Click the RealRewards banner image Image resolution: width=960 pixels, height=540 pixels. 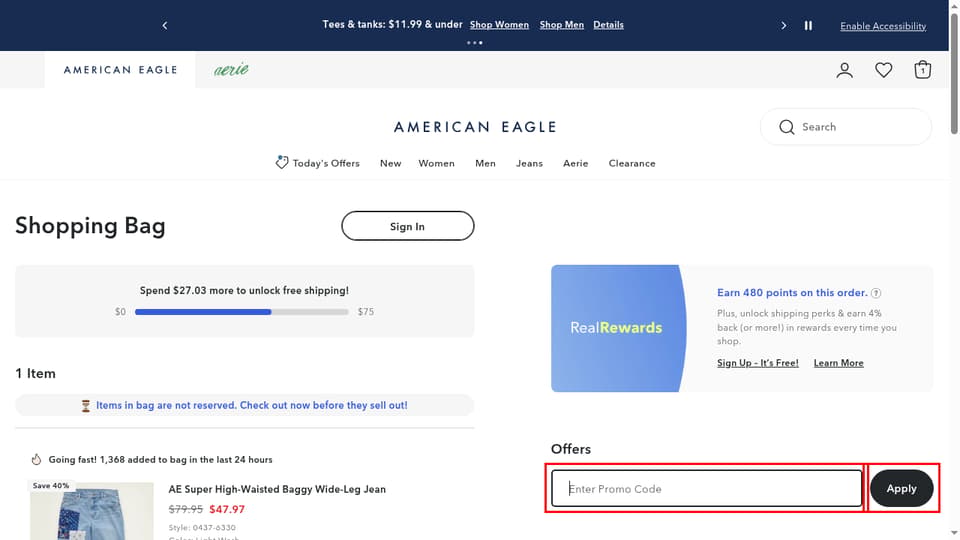(618, 328)
